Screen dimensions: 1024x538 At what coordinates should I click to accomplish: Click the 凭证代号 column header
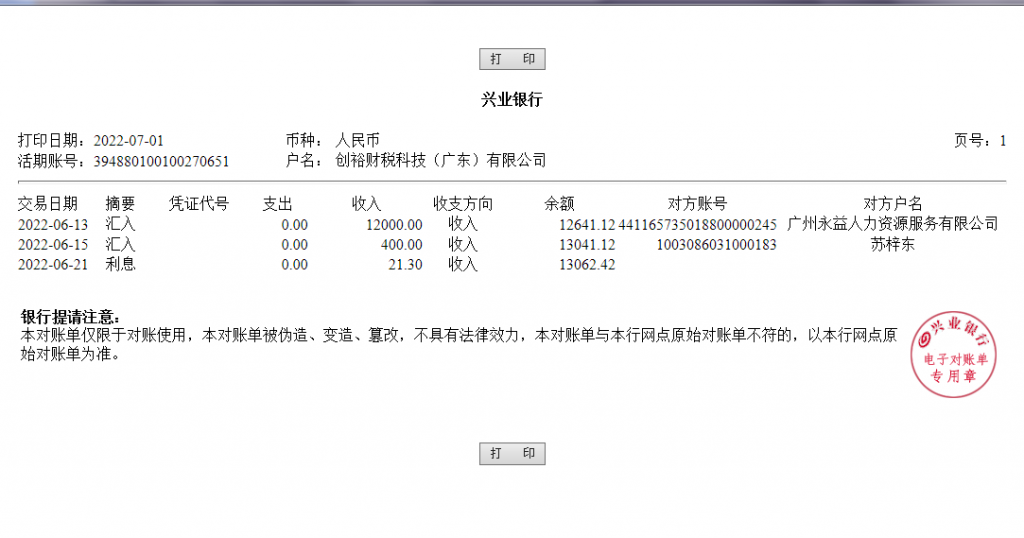pos(199,204)
